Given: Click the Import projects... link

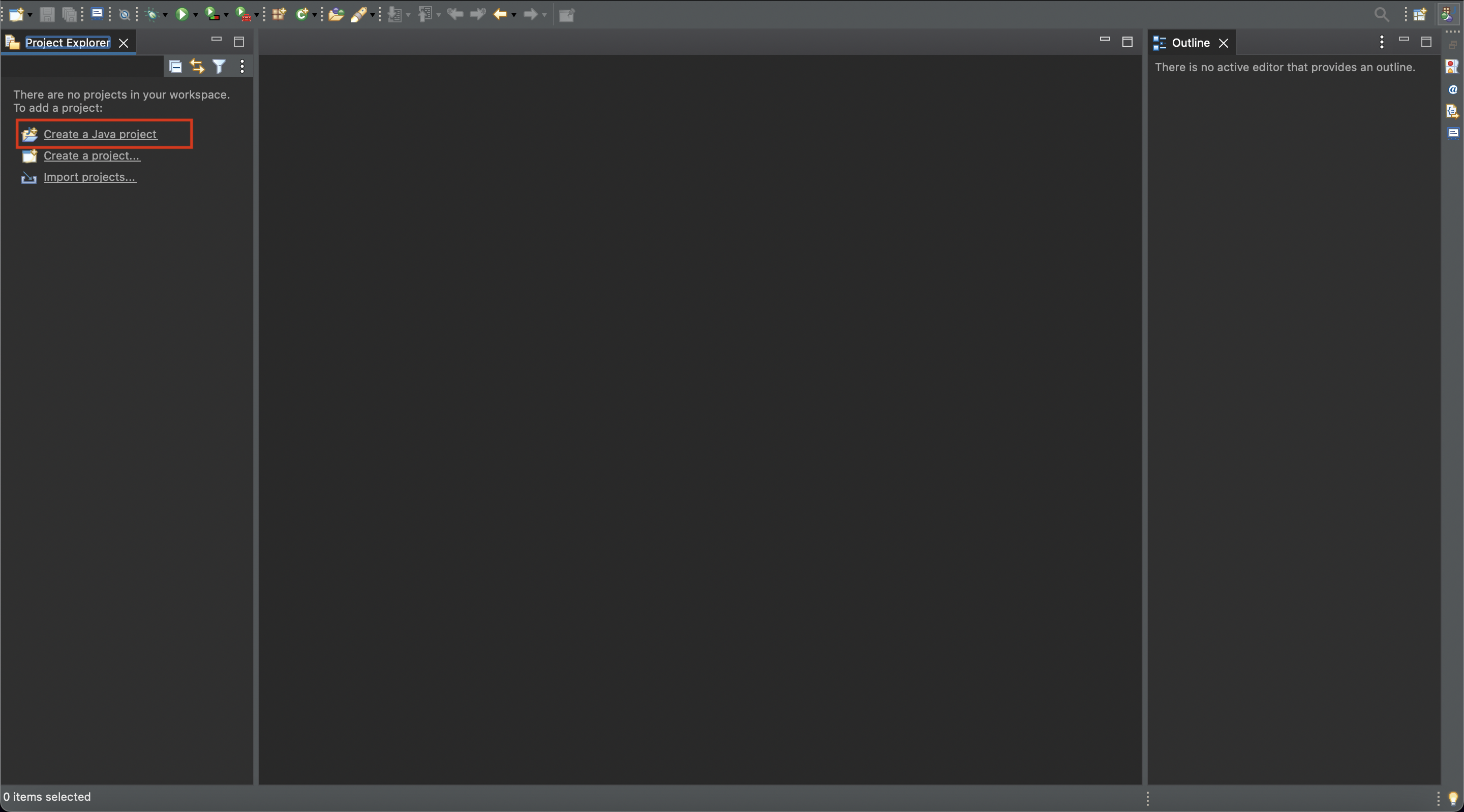Looking at the screenshot, I should click(90, 177).
